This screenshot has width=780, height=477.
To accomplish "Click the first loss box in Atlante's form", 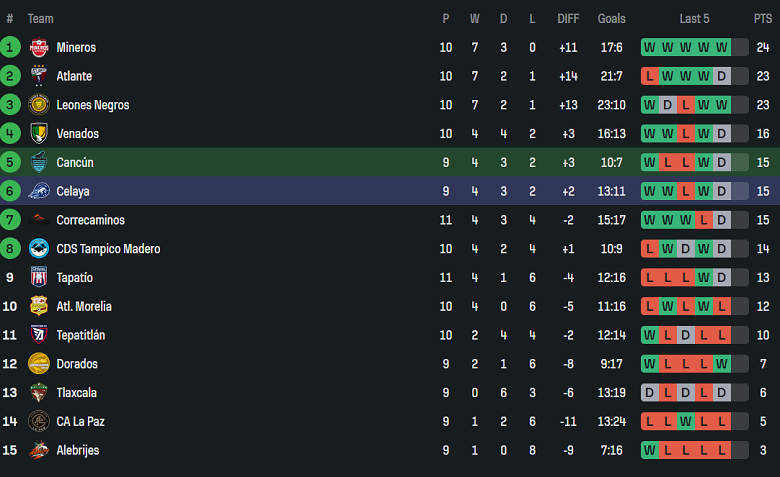I will point(650,76).
